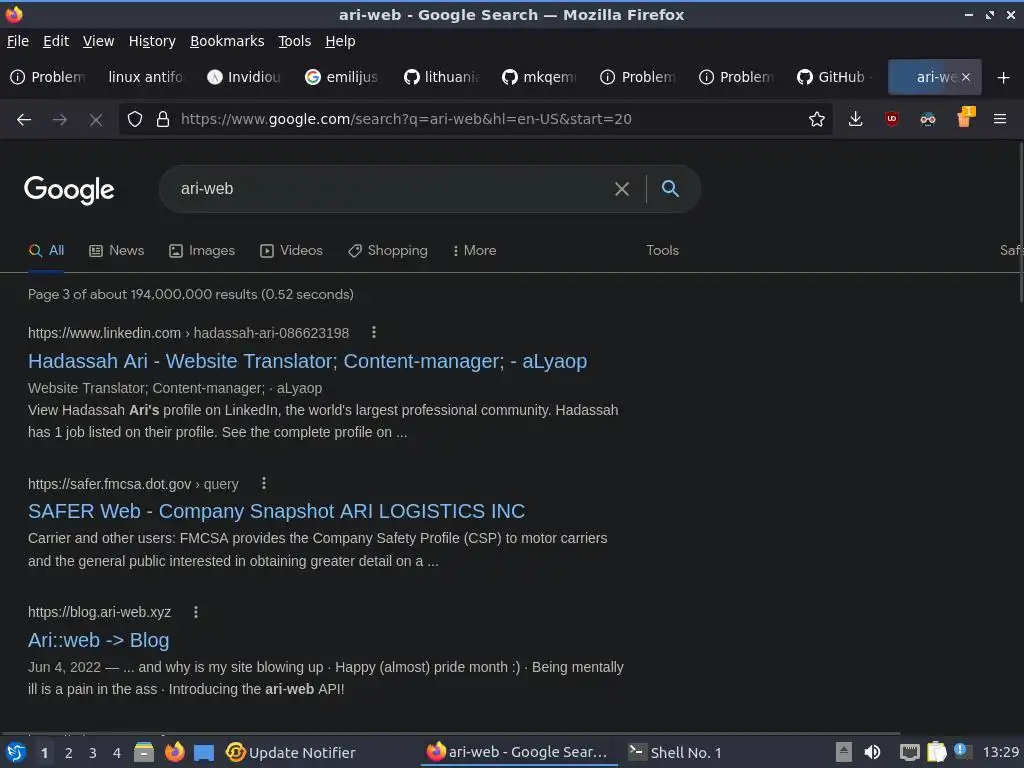Click the padlock site security icon

click(x=163, y=119)
